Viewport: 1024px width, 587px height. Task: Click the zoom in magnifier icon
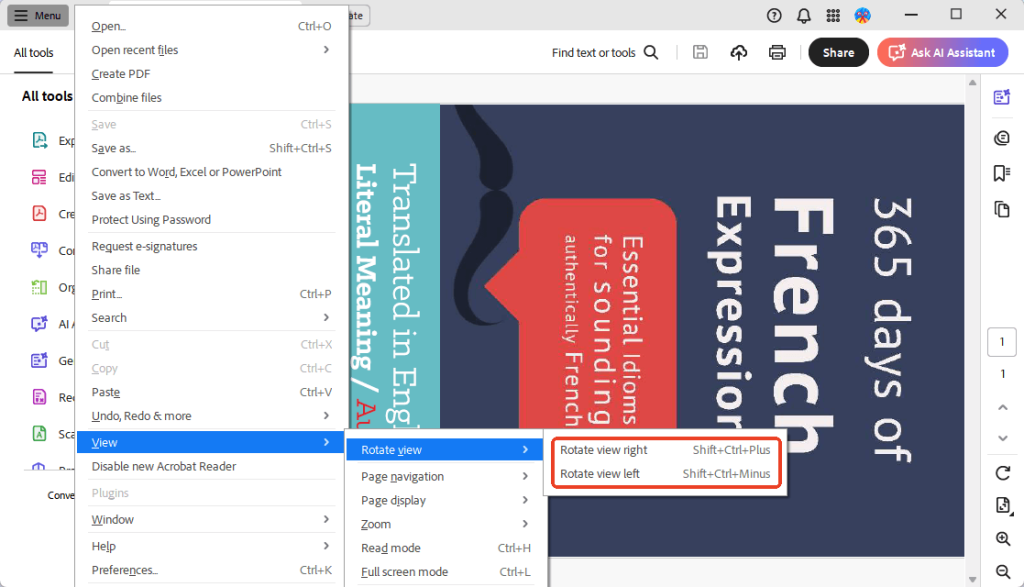(x=1002, y=539)
